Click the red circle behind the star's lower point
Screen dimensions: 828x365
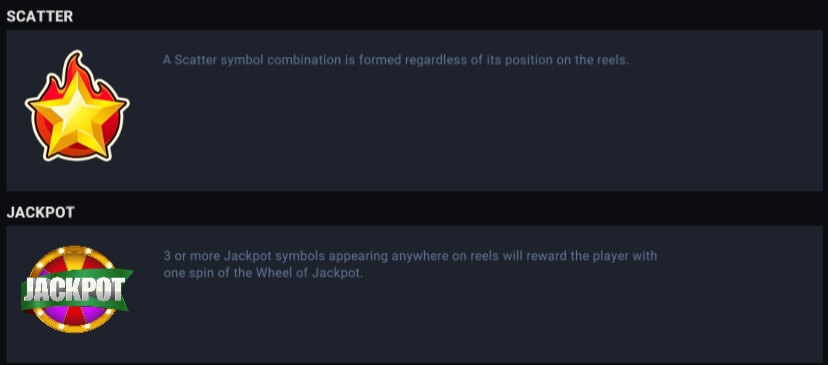78,151
